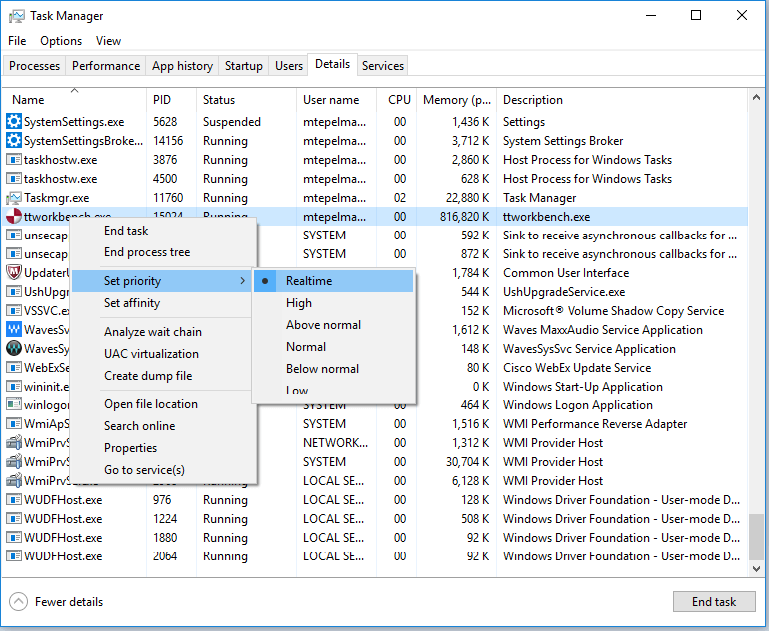Choose Set affinity

pos(162,303)
